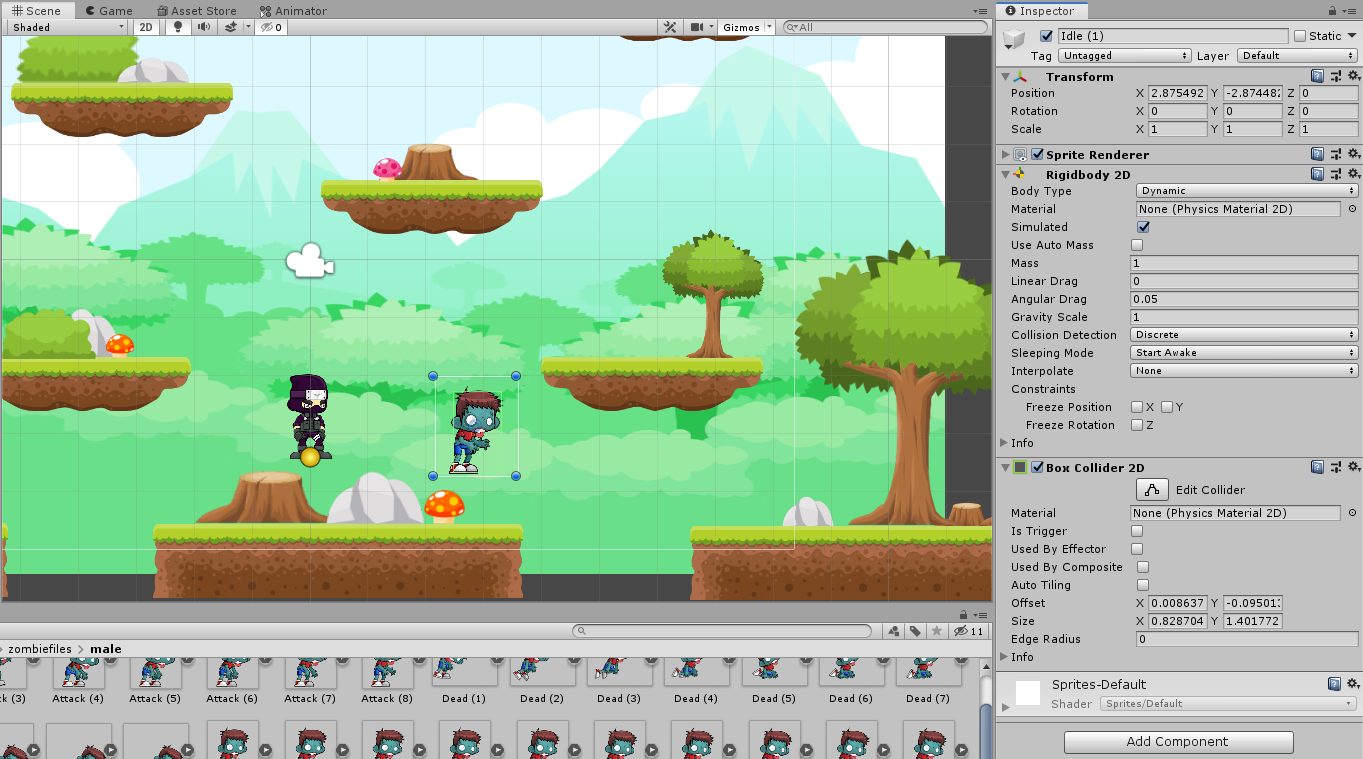Open the Body Type dropdown
This screenshot has width=1363, height=759.
(x=1247, y=191)
